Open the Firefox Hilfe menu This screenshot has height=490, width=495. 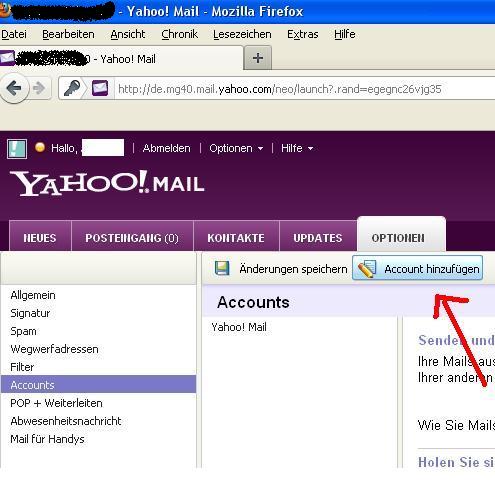tap(345, 34)
